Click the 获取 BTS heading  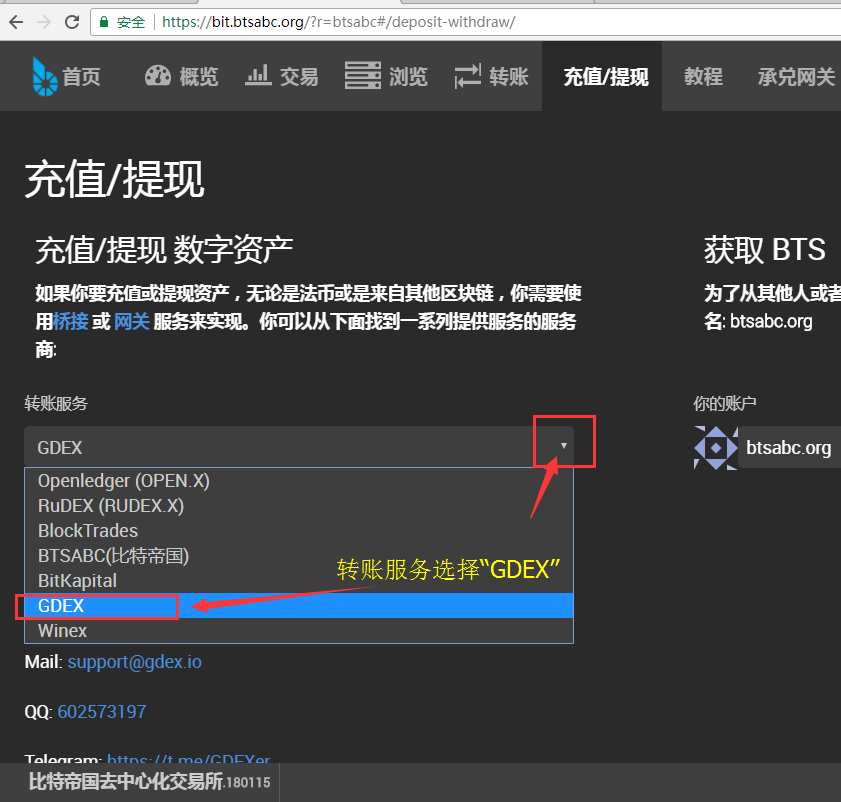tap(765, 249)
